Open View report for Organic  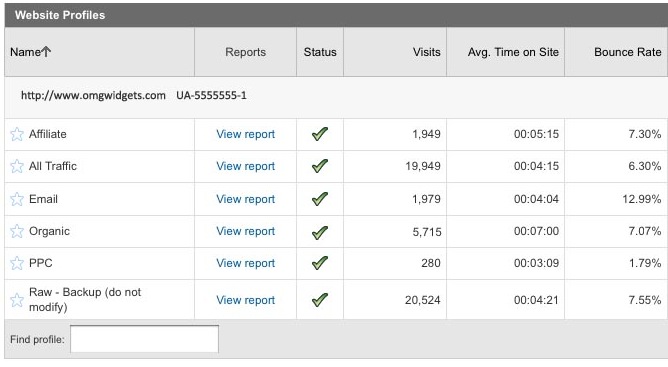tap(245, 231)
